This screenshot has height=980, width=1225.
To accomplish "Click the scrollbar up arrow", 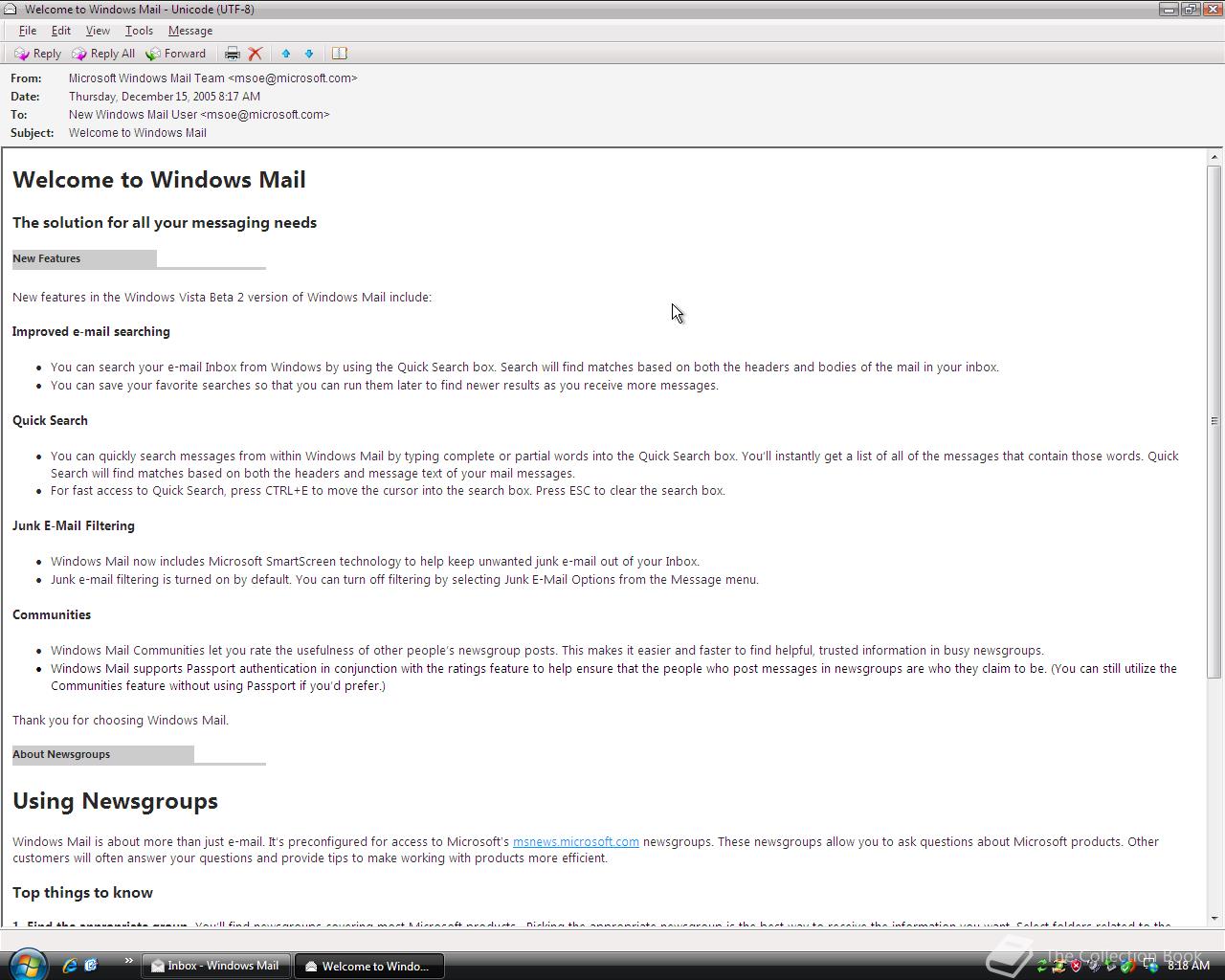I will [x=1214, y=157].
